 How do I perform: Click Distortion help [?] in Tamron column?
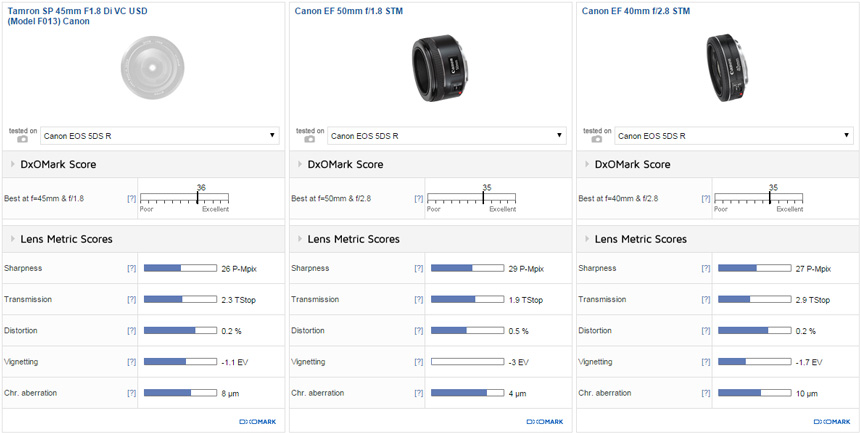(x=132, y=331)
